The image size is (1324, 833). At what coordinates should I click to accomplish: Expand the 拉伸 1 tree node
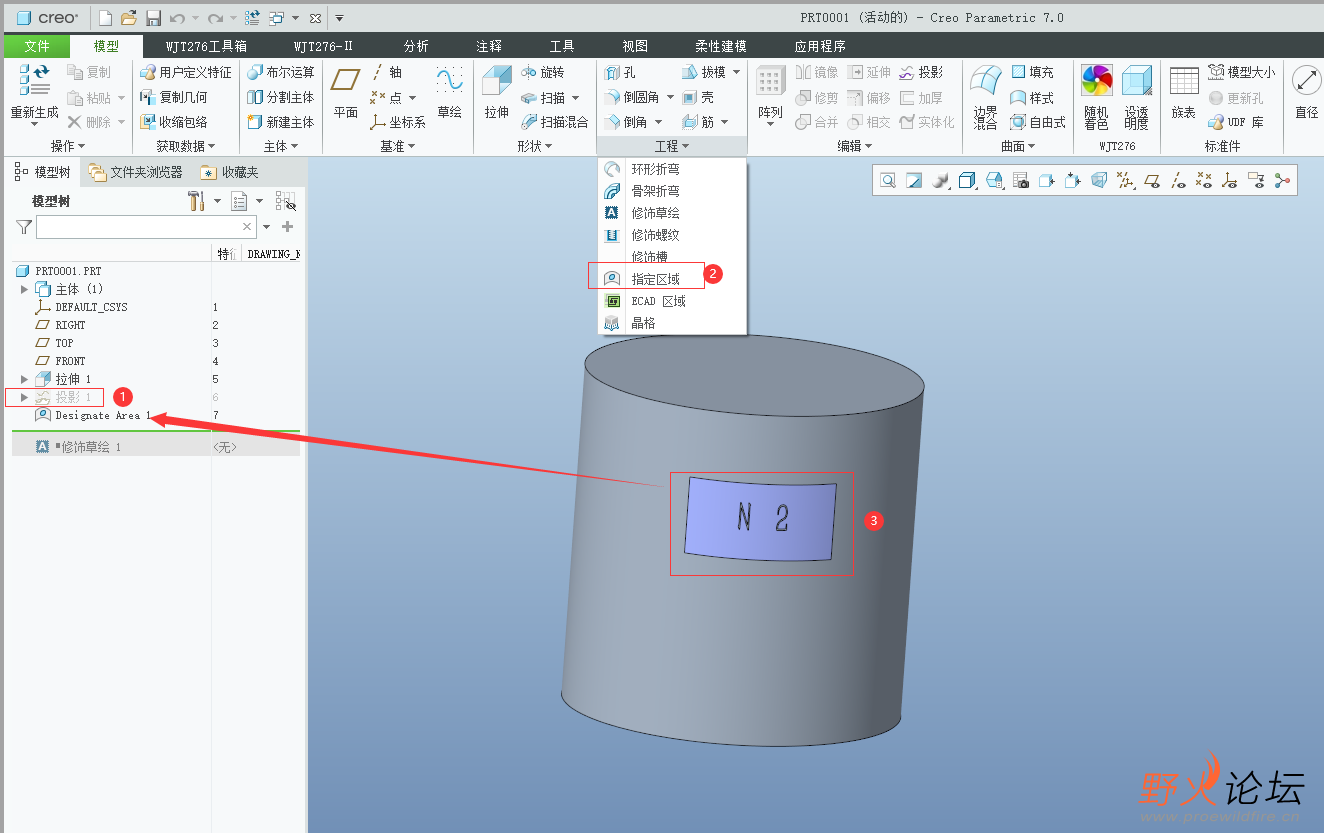pos(25,379)
